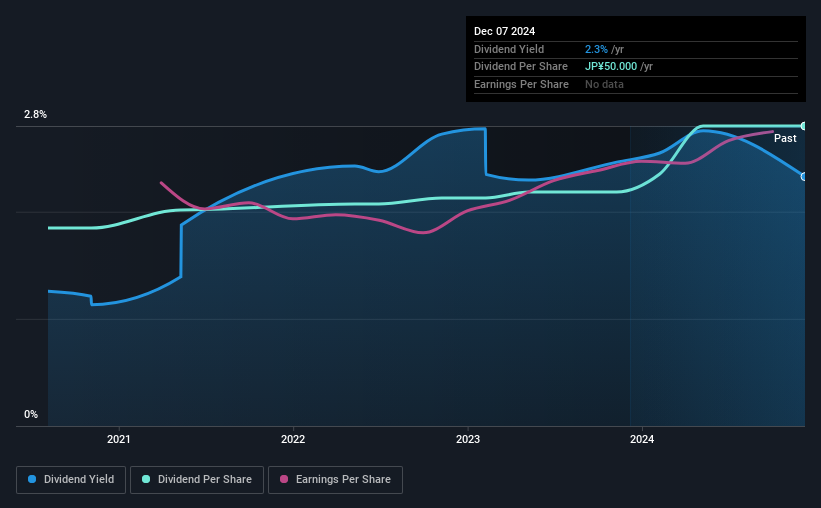Click the pink Earnings Per Share legend dot
The width and height of the screenshot is (821, 508).
coord(284,479)
